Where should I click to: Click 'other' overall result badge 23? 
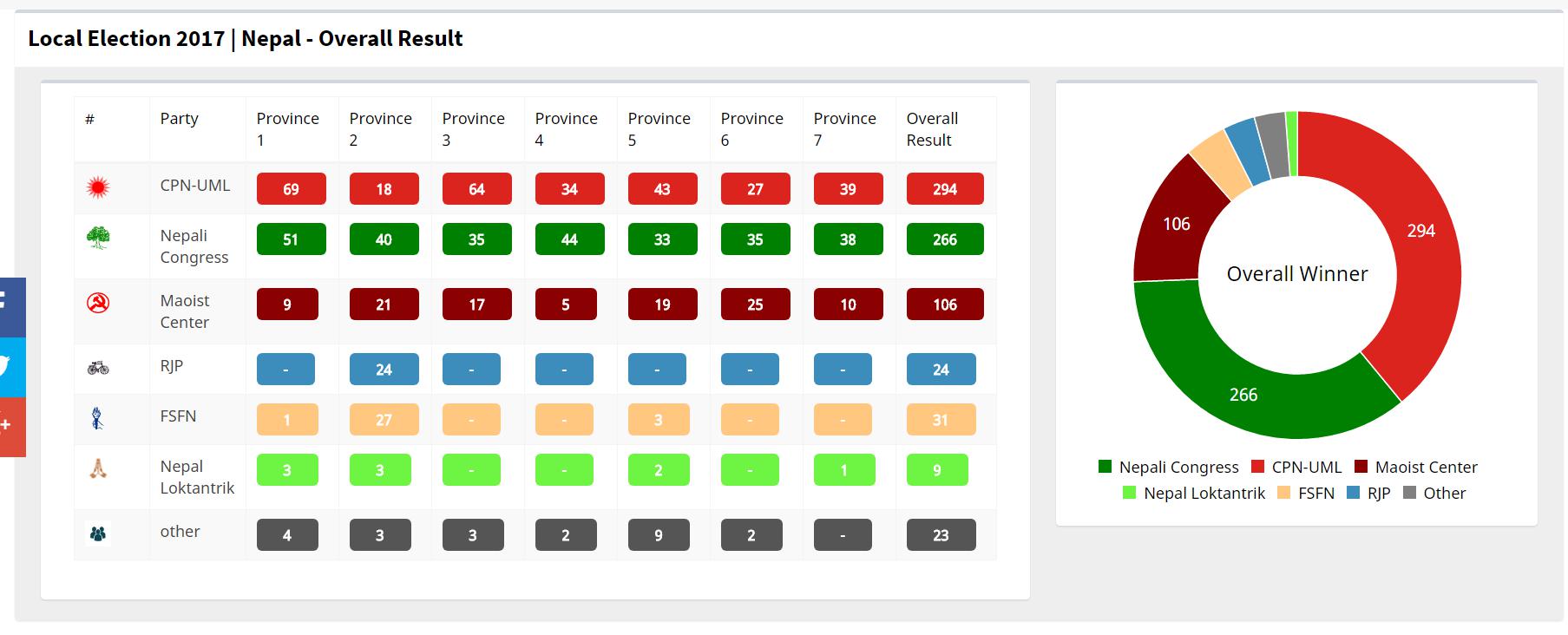pos(941,535)
